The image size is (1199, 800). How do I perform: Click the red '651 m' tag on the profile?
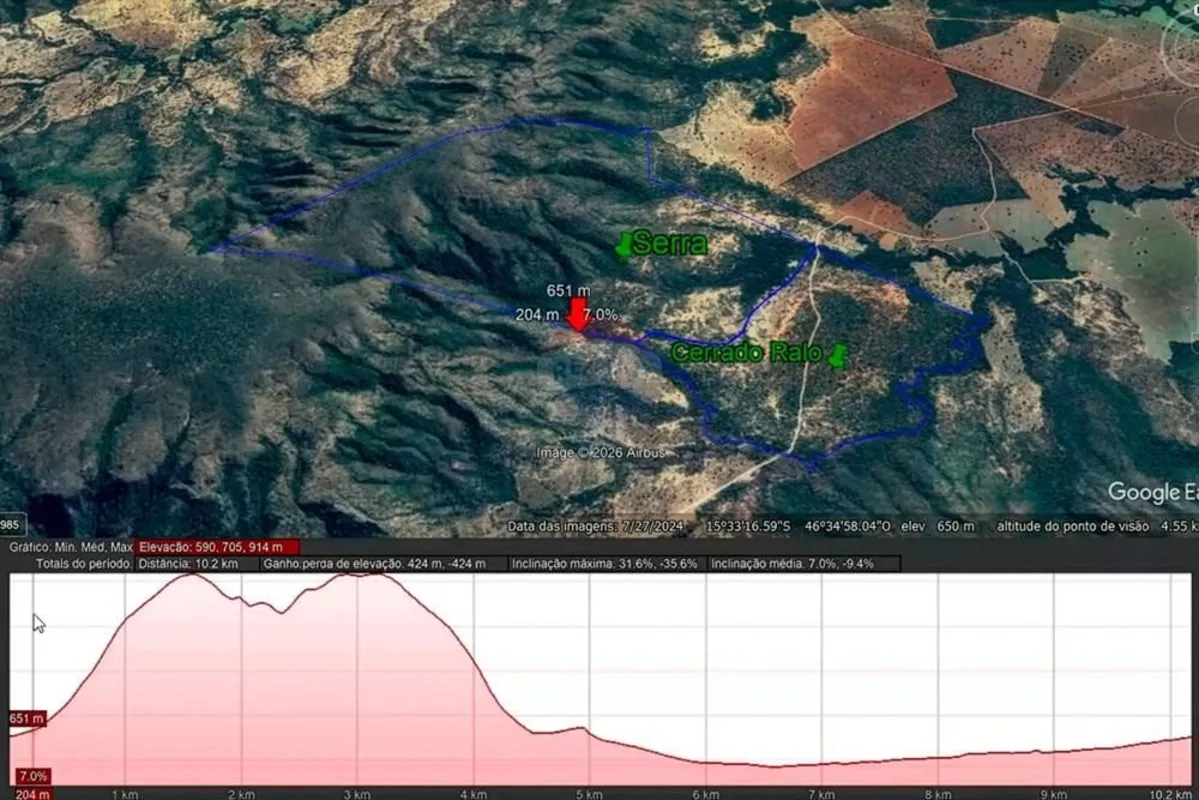(28, 719)
